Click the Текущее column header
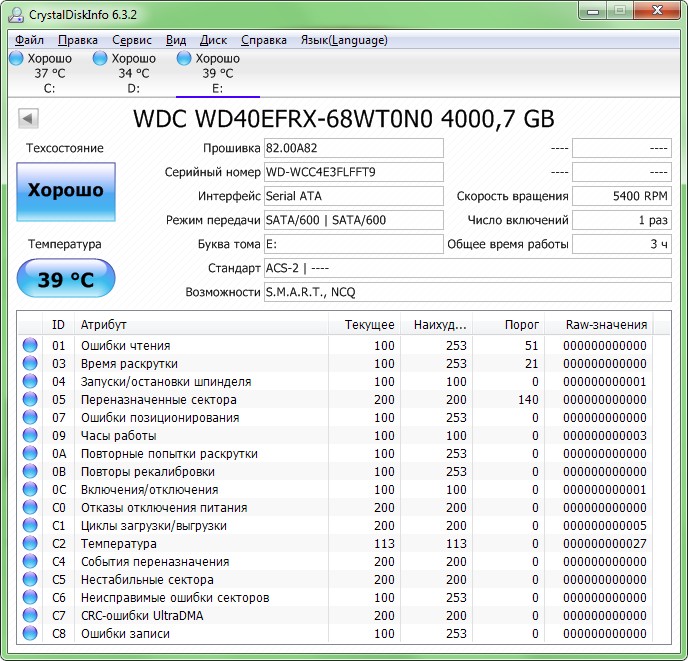 click(x=365, y=325)
